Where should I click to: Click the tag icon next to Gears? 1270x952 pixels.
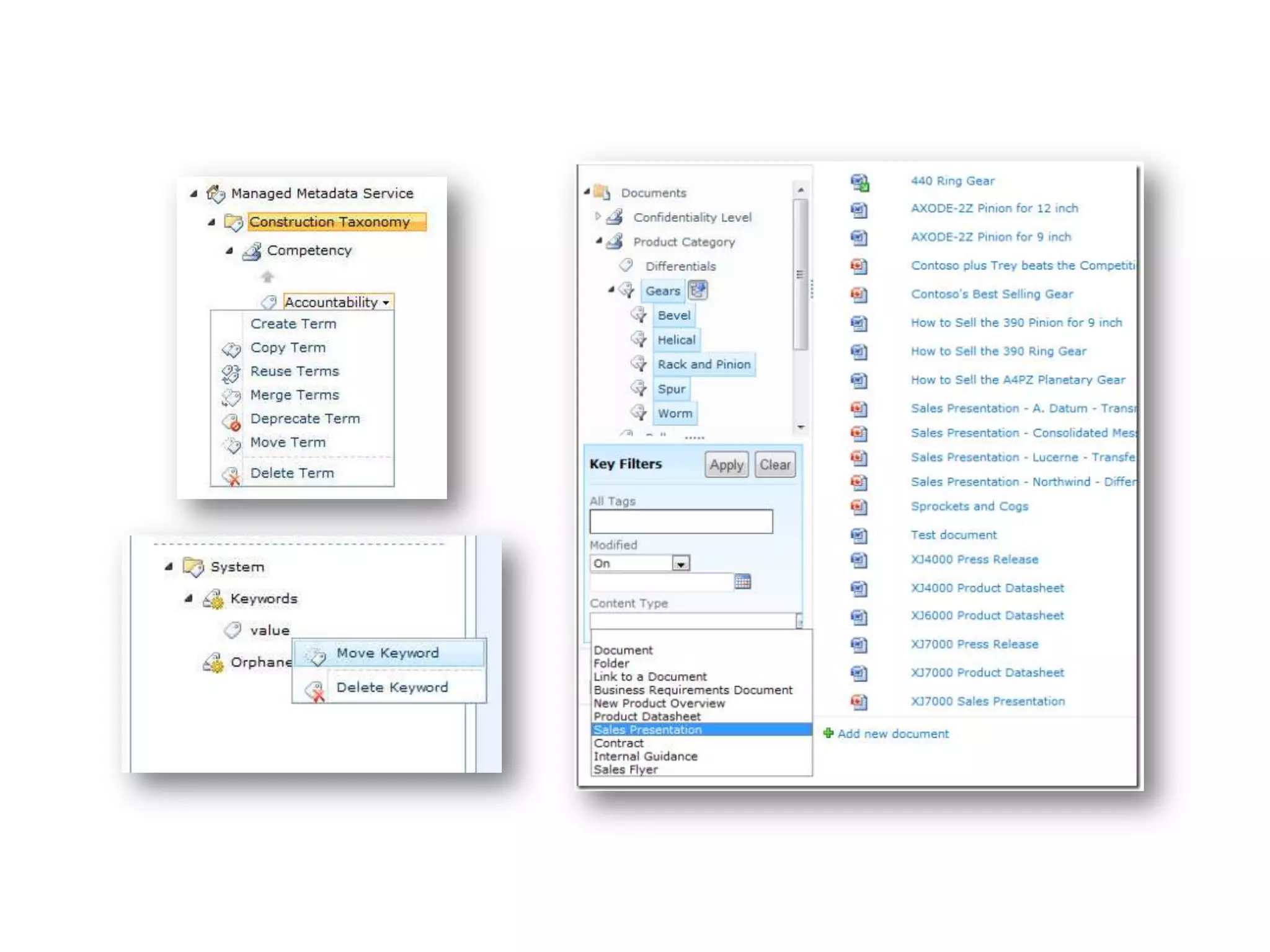[627, 290]
